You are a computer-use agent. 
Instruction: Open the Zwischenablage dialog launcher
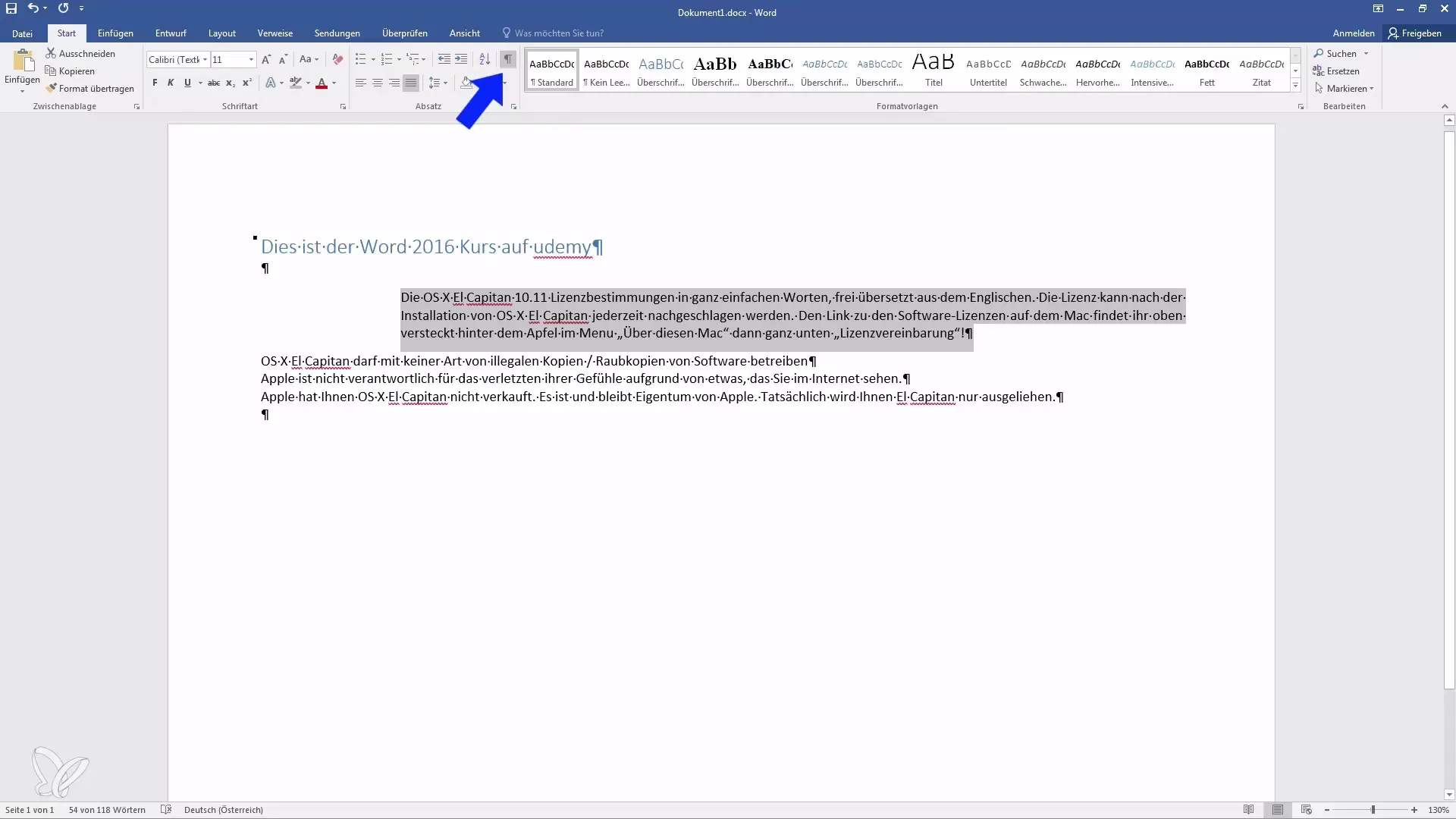[x=136, y=107]
